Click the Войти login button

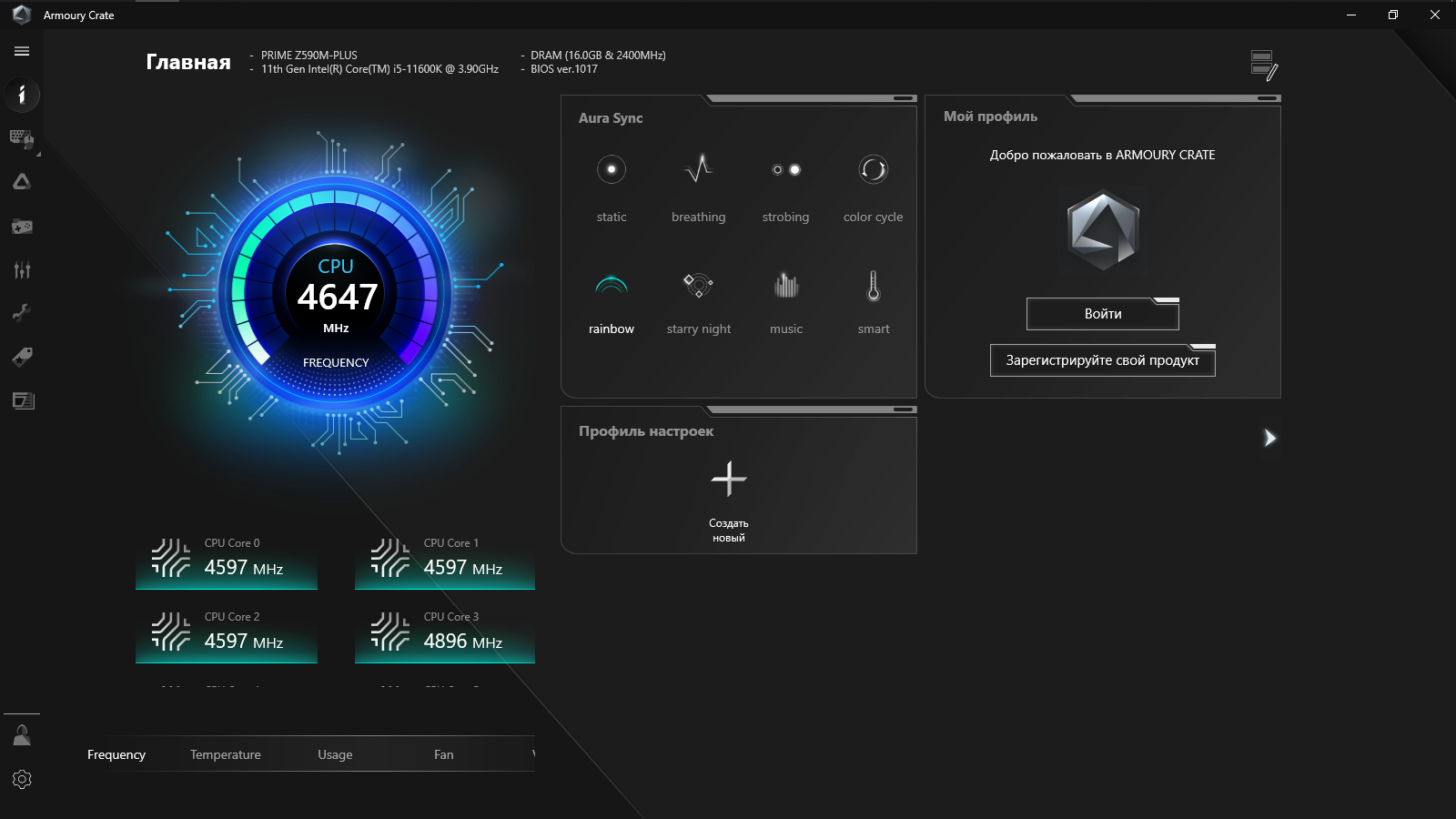pyautogui.click(x=1103, y=314)
